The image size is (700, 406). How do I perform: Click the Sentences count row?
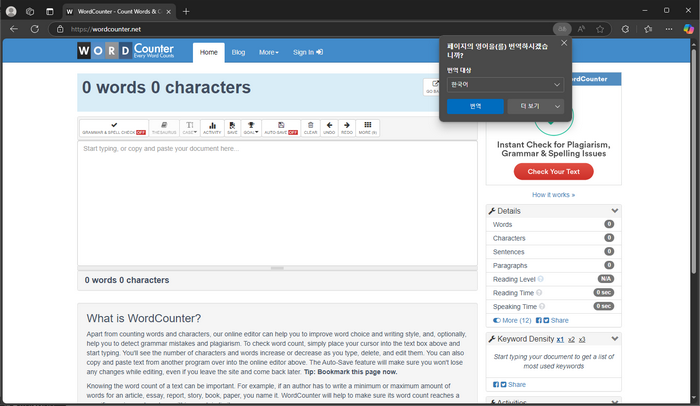553,251
